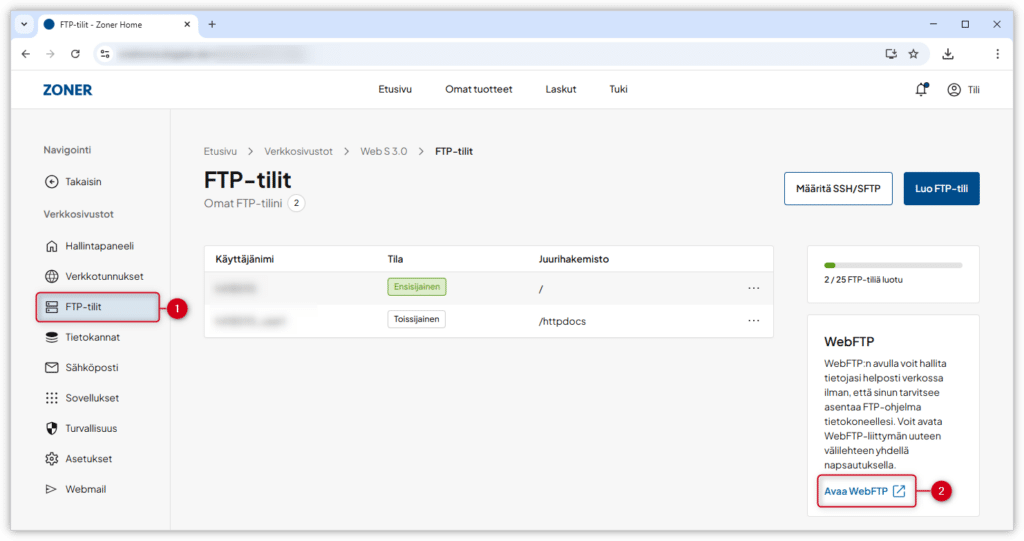Open Hallintapaneeli in the sidebar
This screenshot has height=541, width=1024.
coord(99,246)
